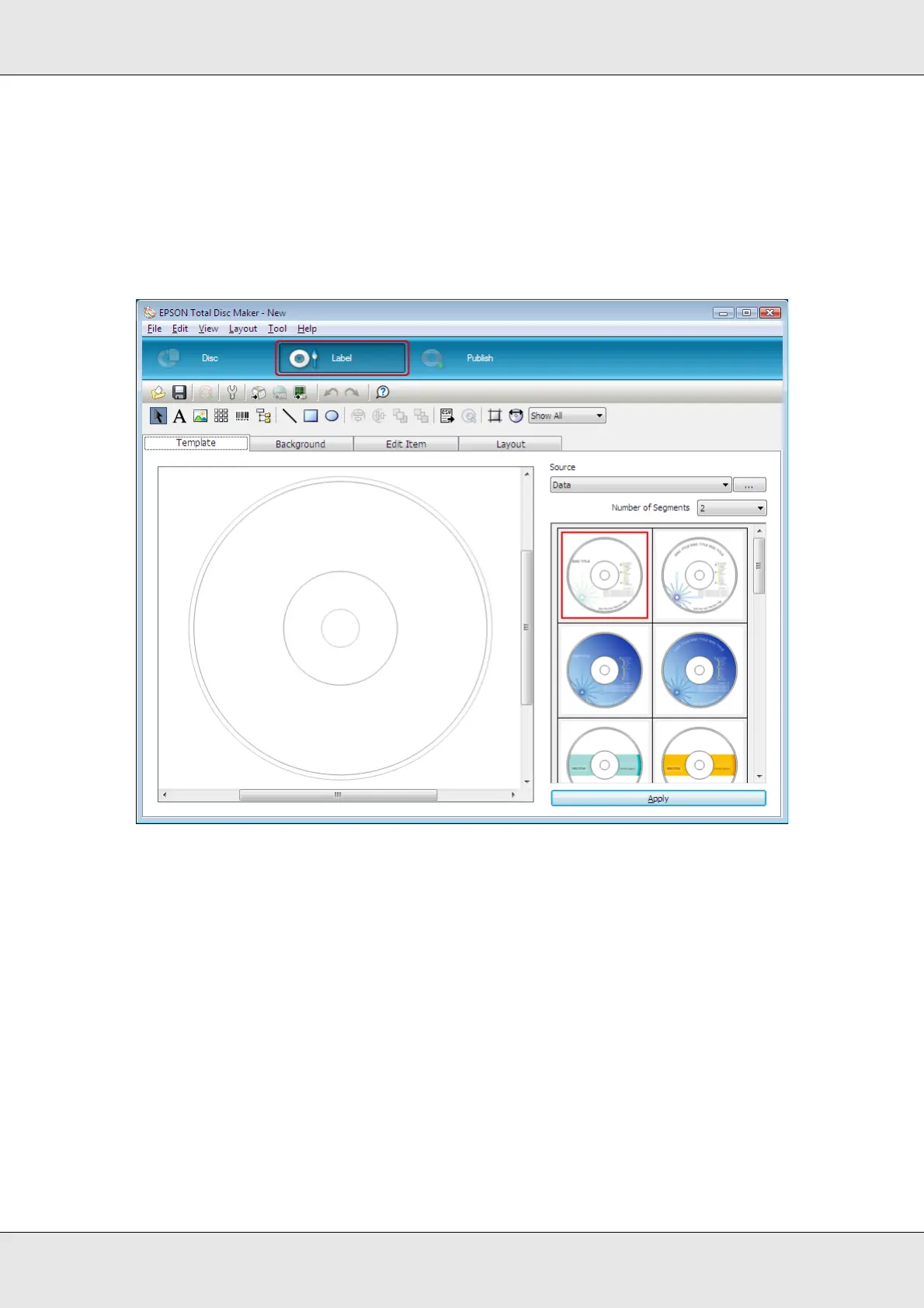924x1308 pixels.
Task: Open the Show All dropdown
Action: tap(567, 416)
